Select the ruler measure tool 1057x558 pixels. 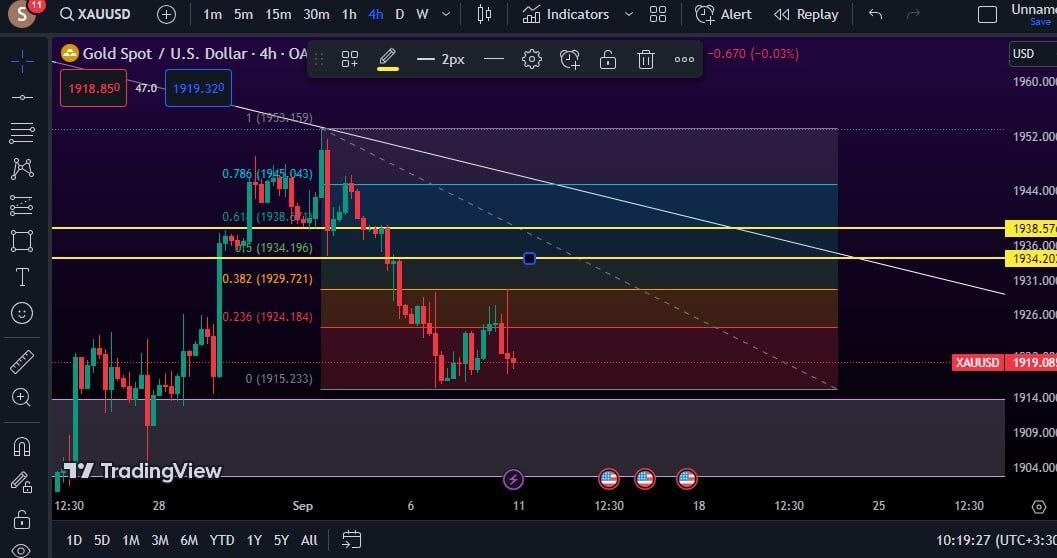point(22,362)
